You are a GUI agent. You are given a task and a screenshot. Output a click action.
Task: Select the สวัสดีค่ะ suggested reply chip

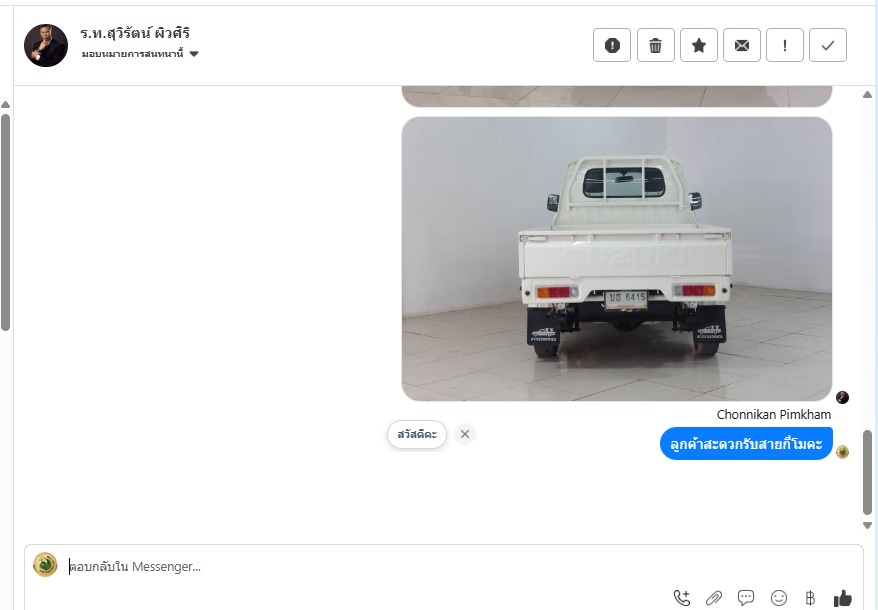pos(417,434)
